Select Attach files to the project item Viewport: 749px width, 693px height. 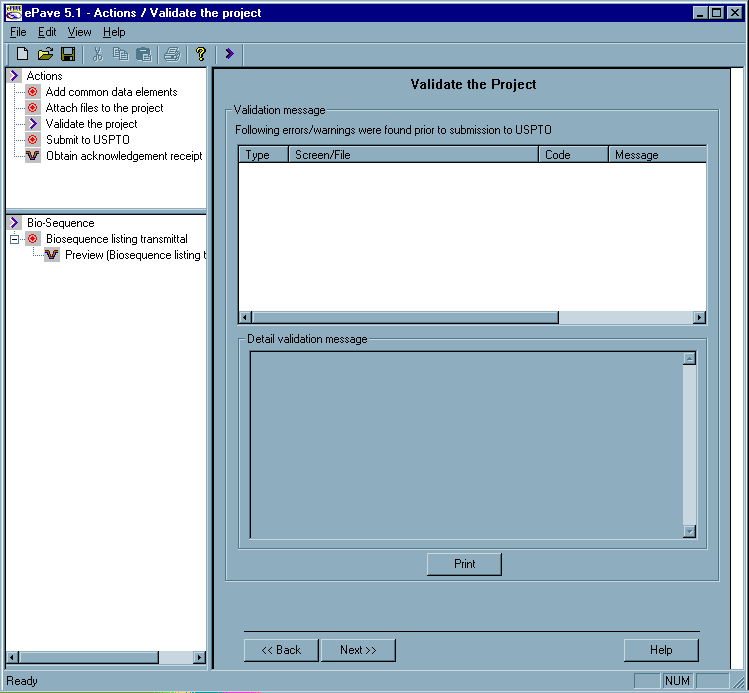coord(105,108)
